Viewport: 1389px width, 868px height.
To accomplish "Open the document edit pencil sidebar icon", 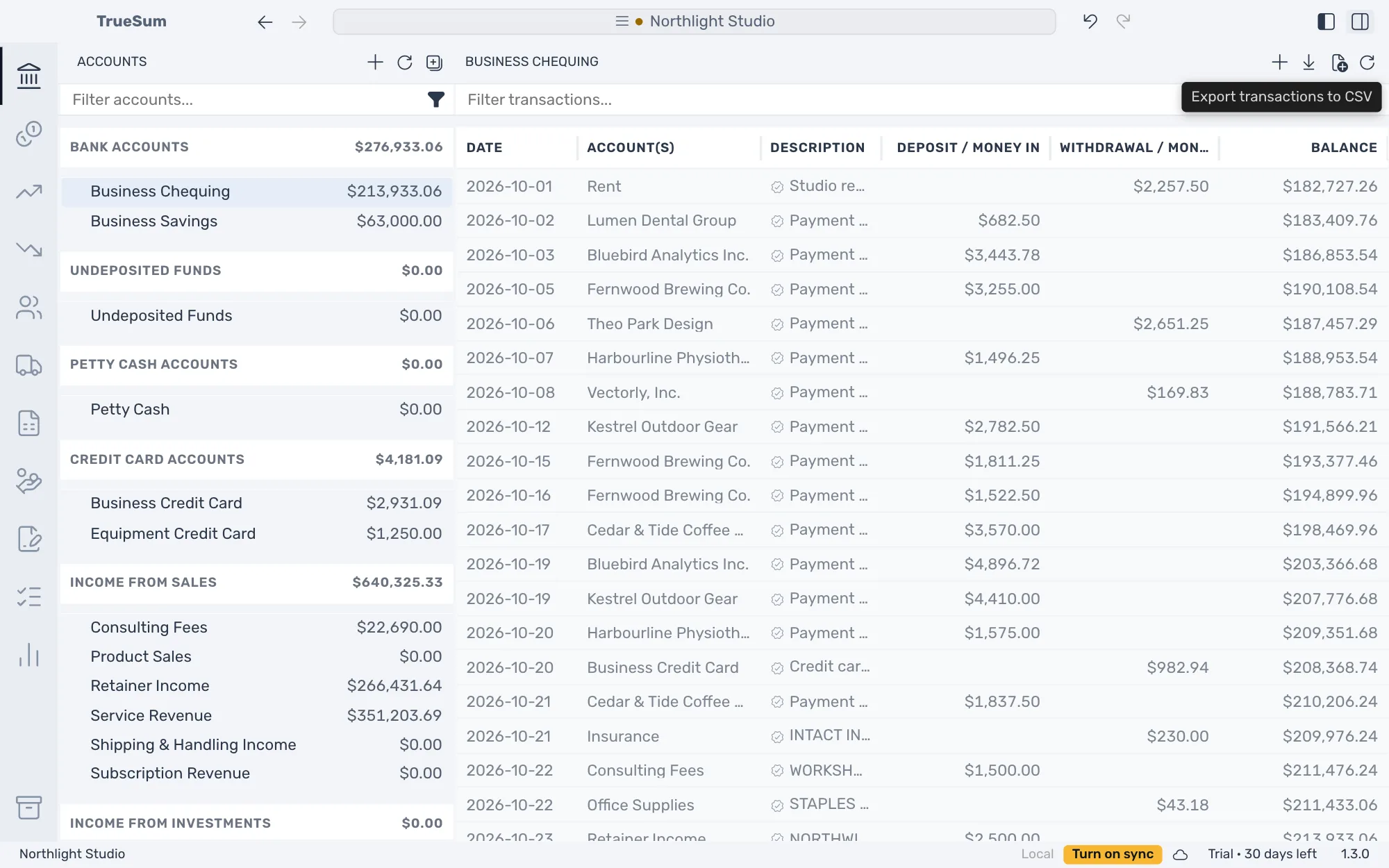I will click(28, 539).
